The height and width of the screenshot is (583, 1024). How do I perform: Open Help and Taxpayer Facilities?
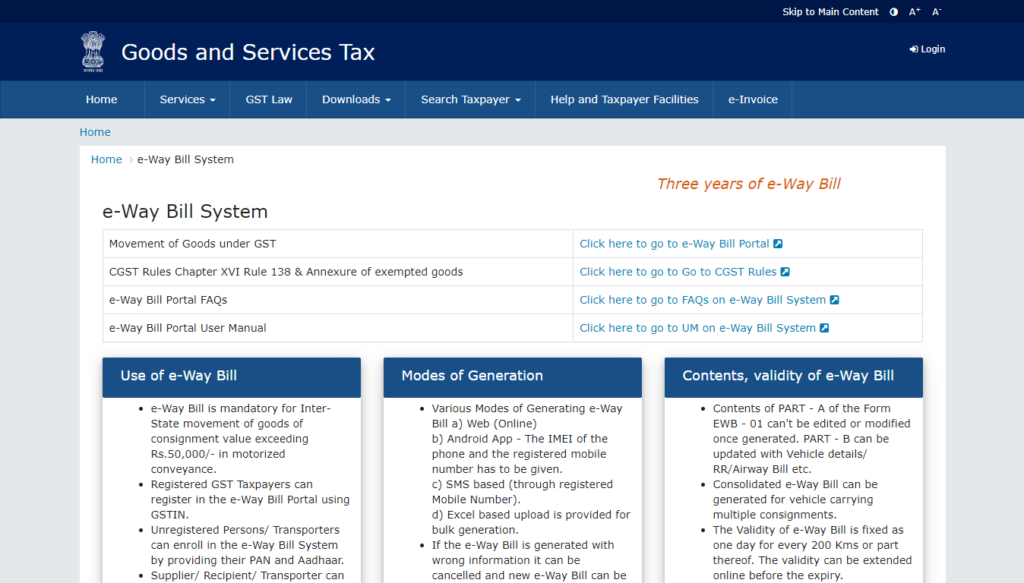623,99
